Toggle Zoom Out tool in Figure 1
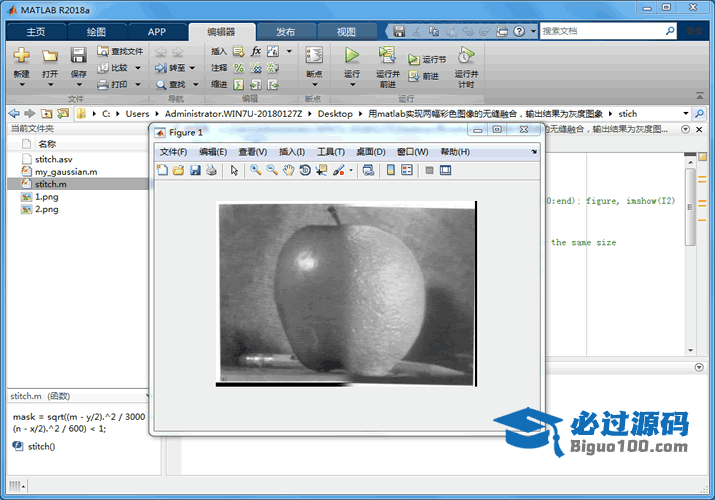This screenshot has height=500, width=715. (272, 170)
